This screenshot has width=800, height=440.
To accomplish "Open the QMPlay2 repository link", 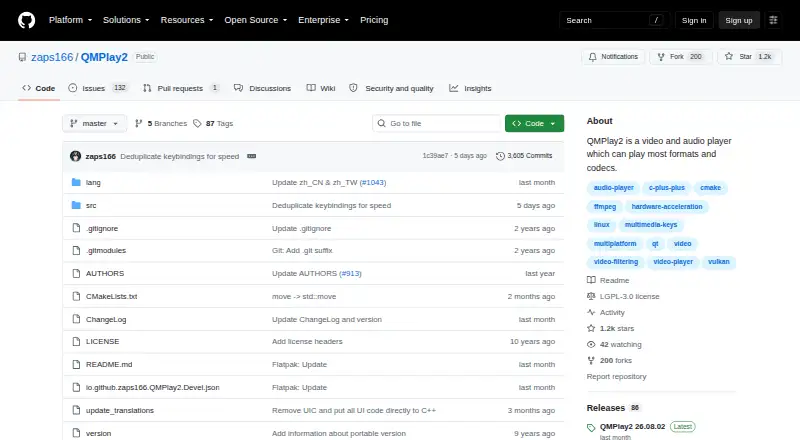I will (104, 57).
